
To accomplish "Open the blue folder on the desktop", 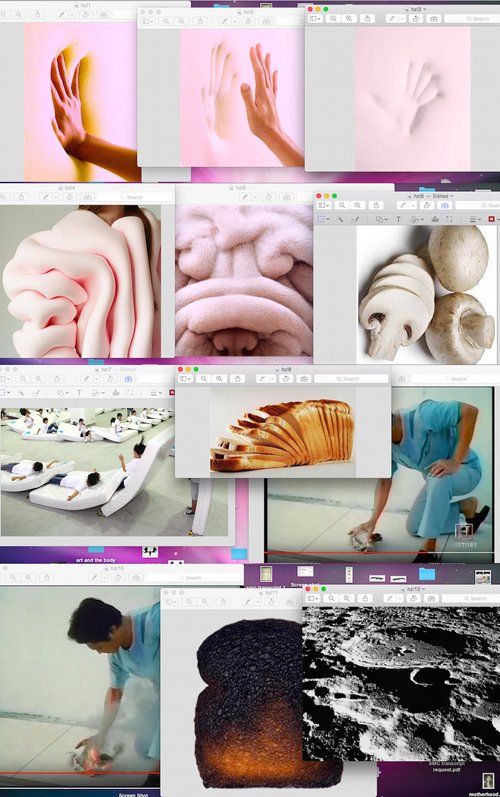I will click(x=427, y=574).
